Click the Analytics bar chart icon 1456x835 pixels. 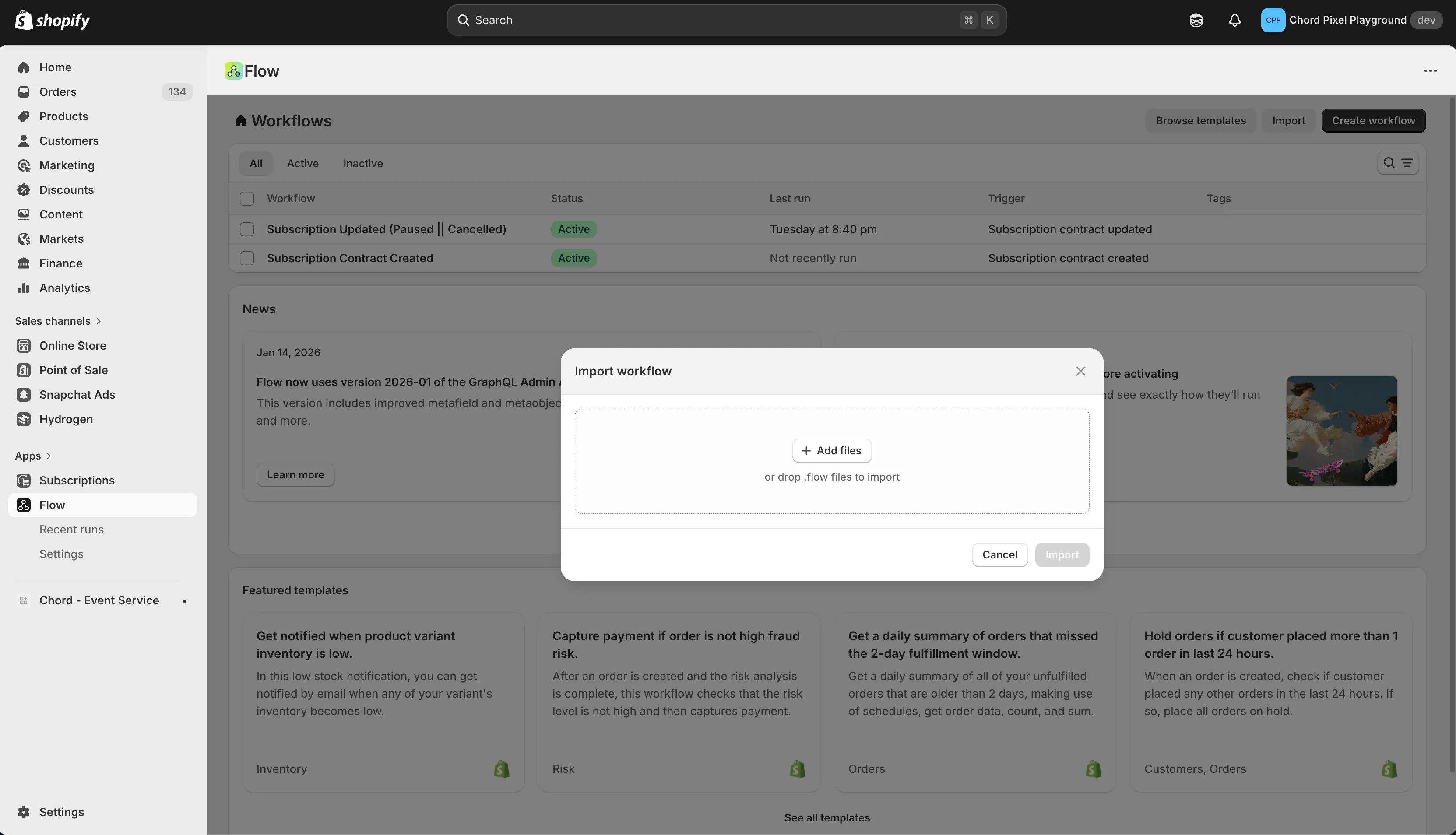(24, 288)
